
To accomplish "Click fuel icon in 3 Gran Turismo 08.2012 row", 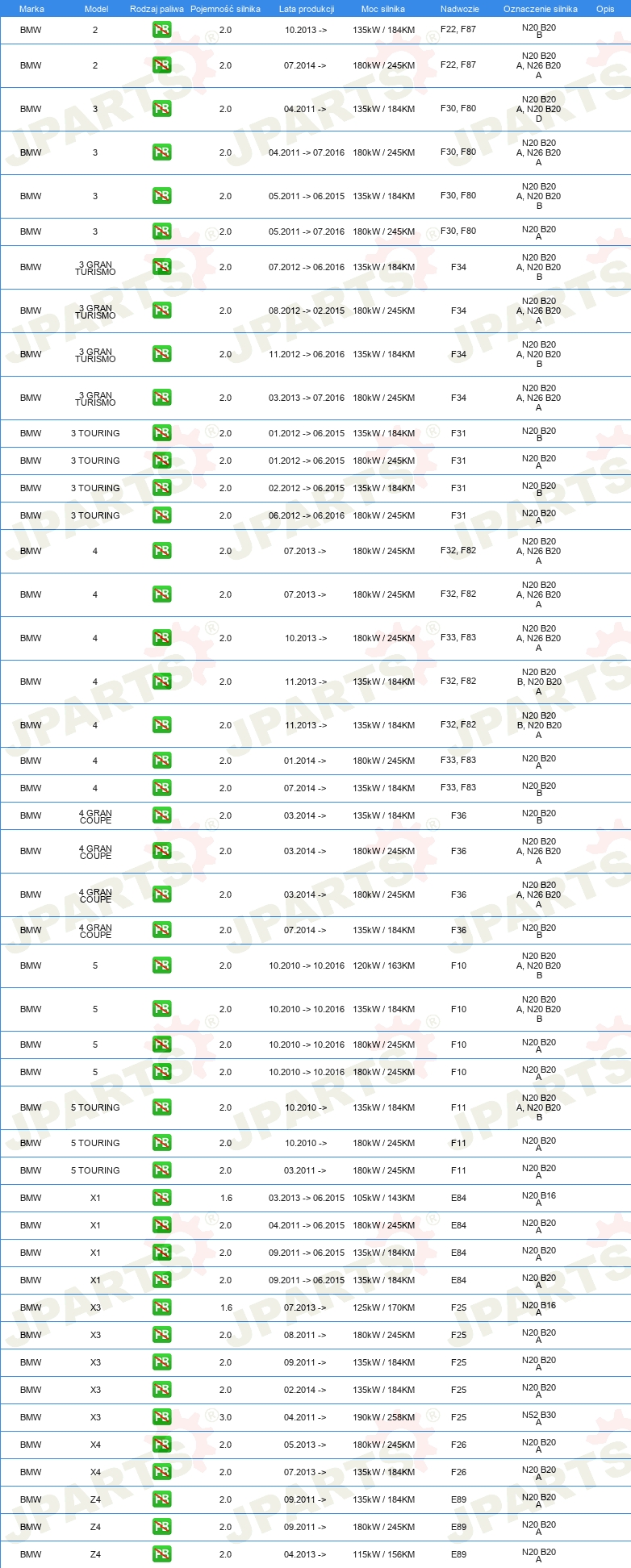I will (161, 311).
